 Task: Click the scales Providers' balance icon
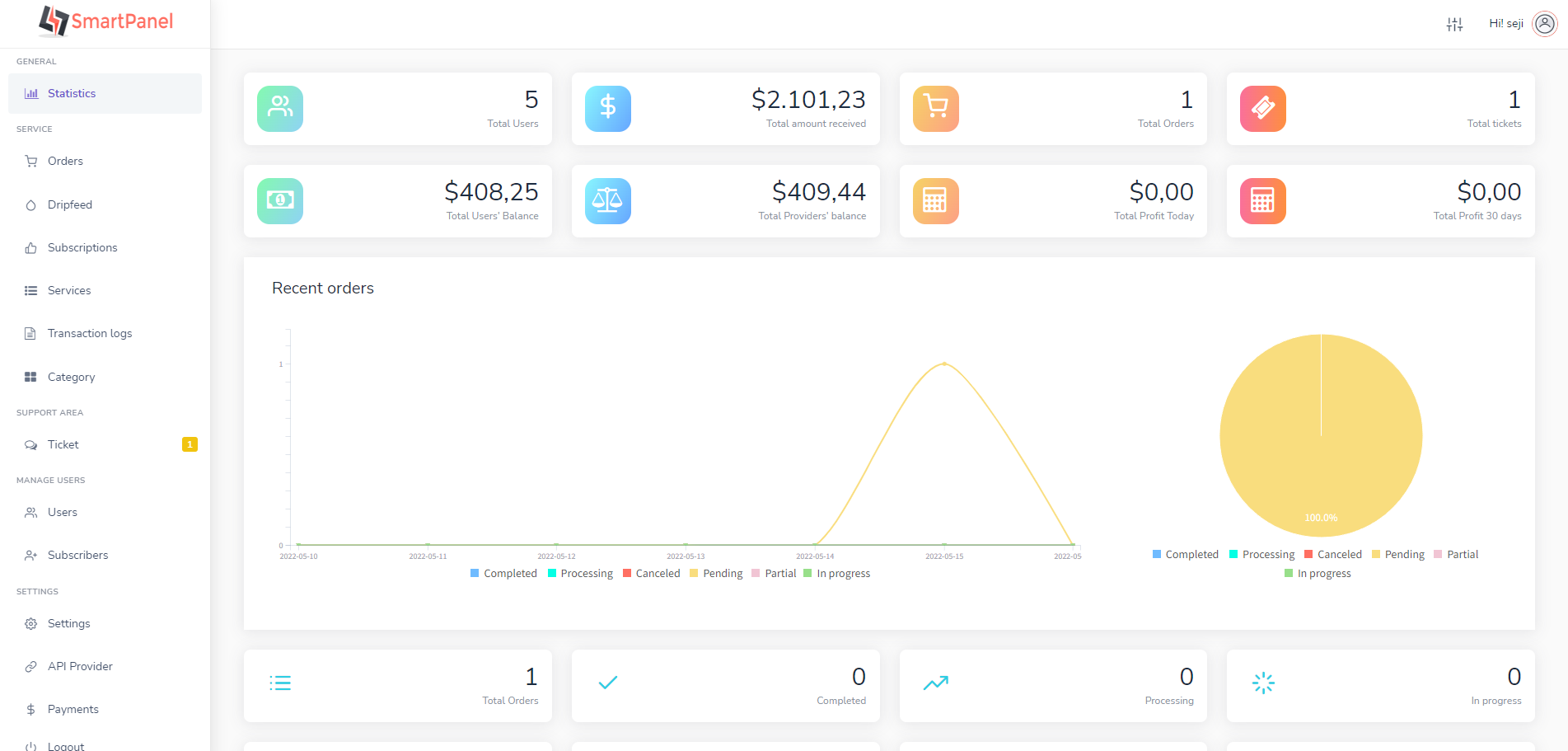pos(608,201)
